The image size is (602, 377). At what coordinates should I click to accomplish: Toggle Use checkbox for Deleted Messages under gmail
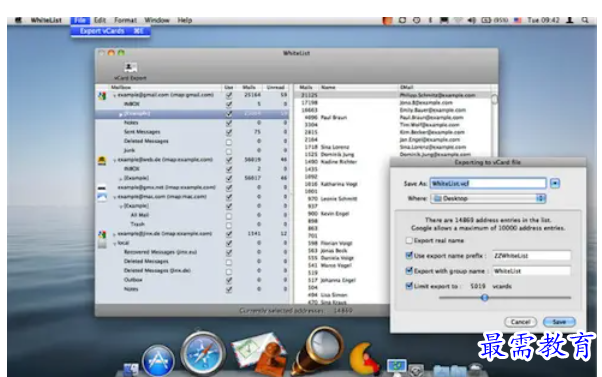(229, 142)
